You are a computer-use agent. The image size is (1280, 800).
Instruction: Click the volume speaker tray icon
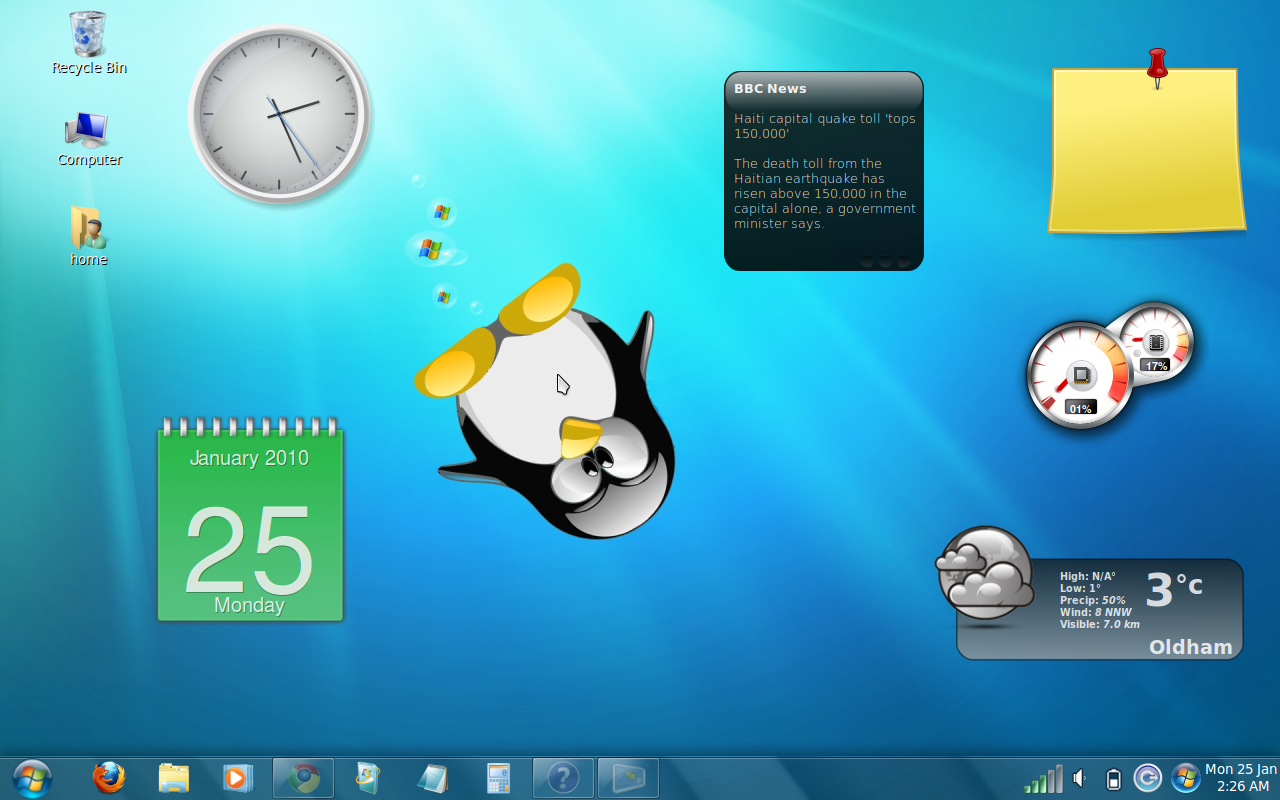tap(1079, 778)
